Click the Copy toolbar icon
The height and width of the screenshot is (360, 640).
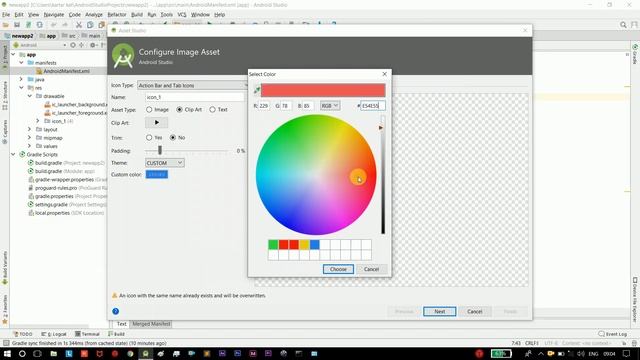[90, 25]
